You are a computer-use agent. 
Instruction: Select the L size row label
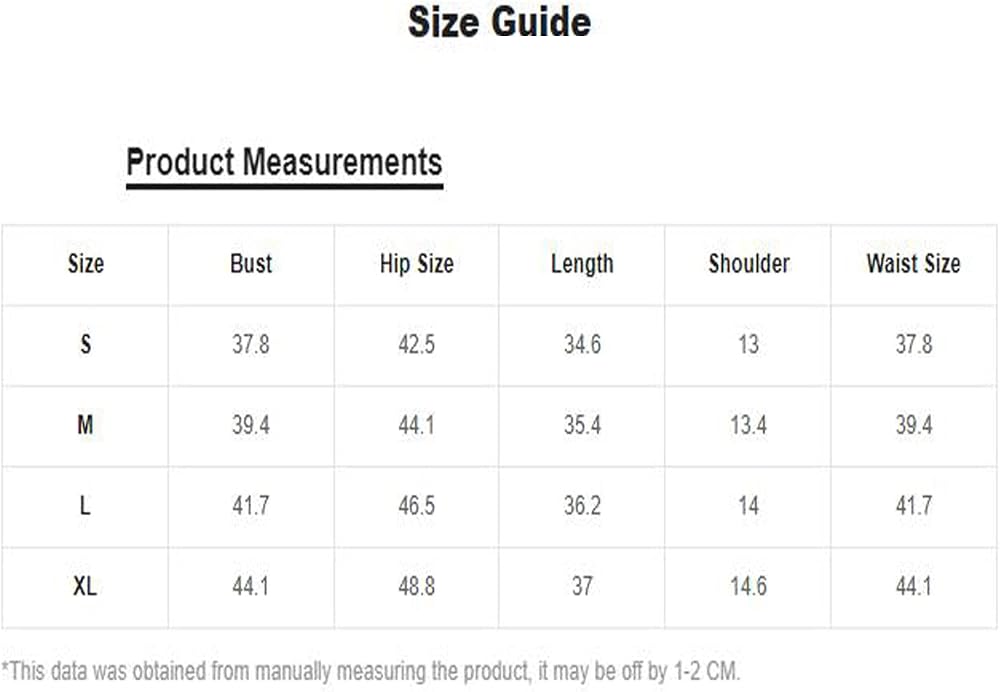pyautogui.click(x=85, y=506)
